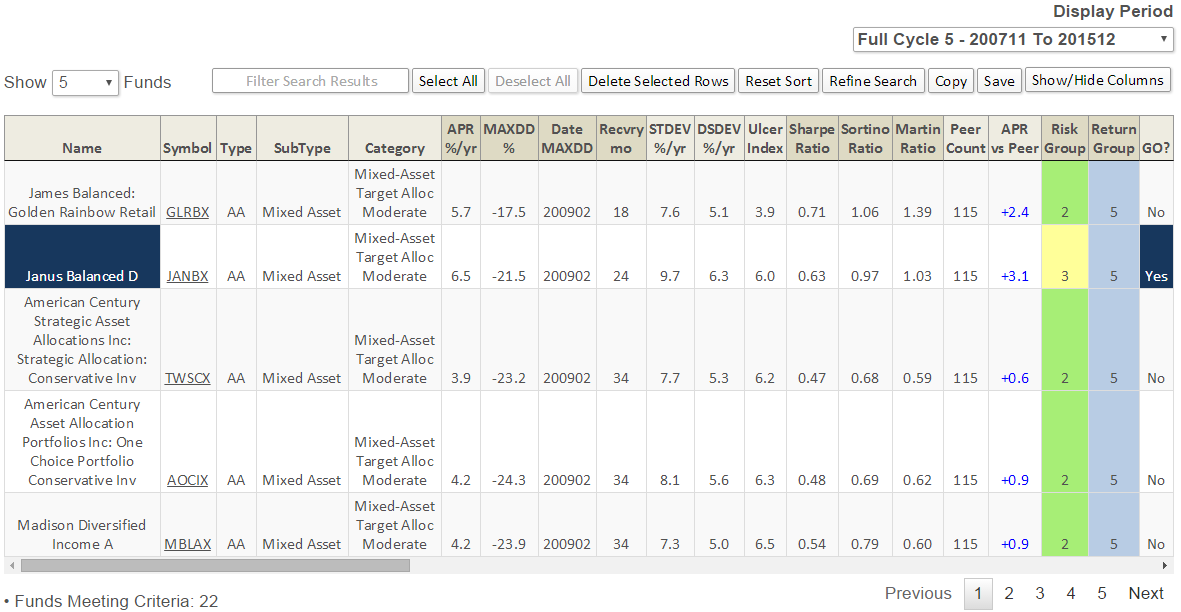Go to page 3 of results
Image resolution: width=1181 pixels, height=612 pixels.
coord(1040,593)
